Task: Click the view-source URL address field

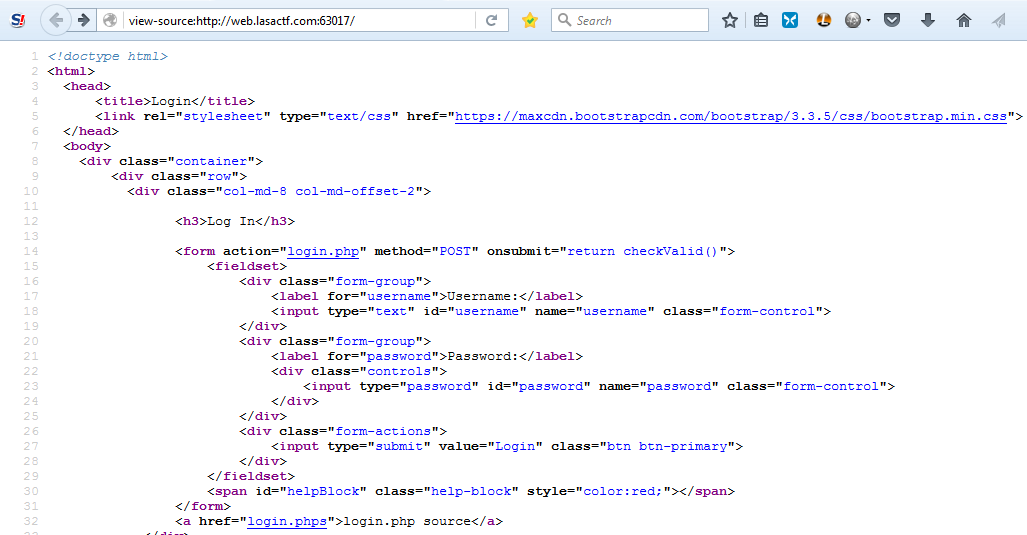Action: coord(300,20)
